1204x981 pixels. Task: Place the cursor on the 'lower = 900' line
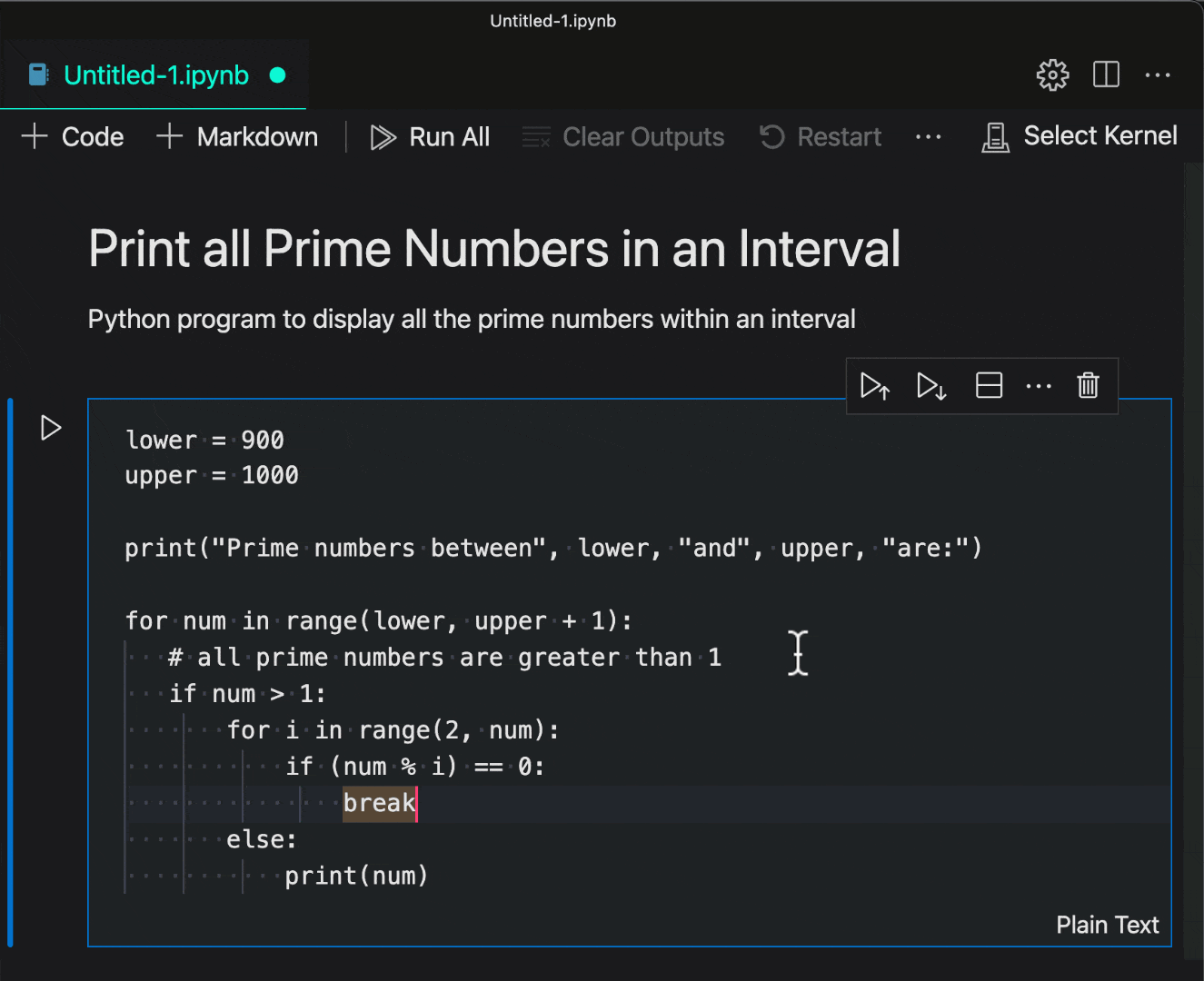click(204, 440)
